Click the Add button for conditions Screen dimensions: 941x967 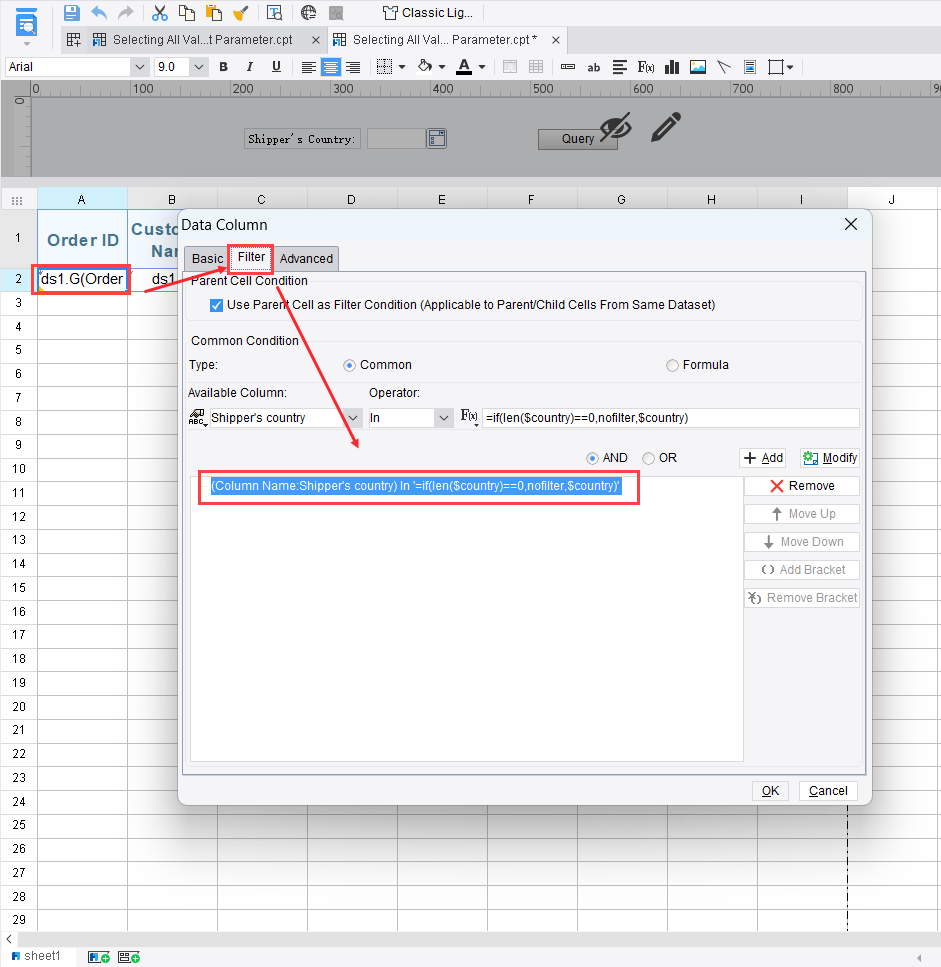762,457
